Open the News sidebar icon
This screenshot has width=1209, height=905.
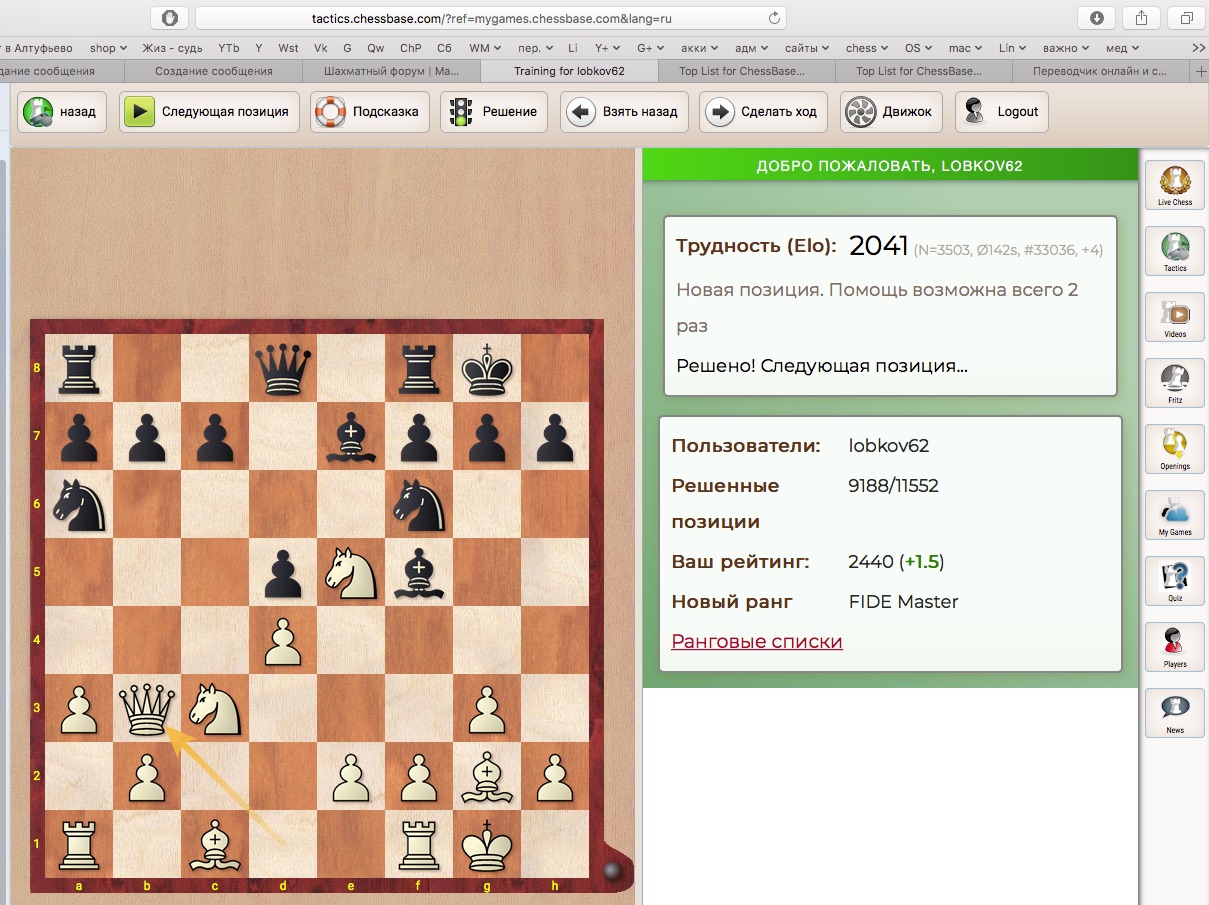(x=1175, y=713)
